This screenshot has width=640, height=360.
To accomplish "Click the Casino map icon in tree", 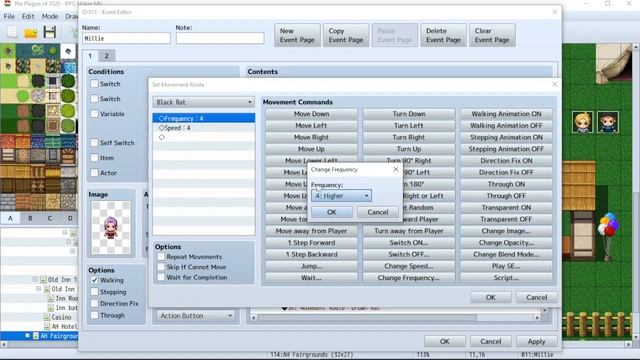I will pos(47,317).
